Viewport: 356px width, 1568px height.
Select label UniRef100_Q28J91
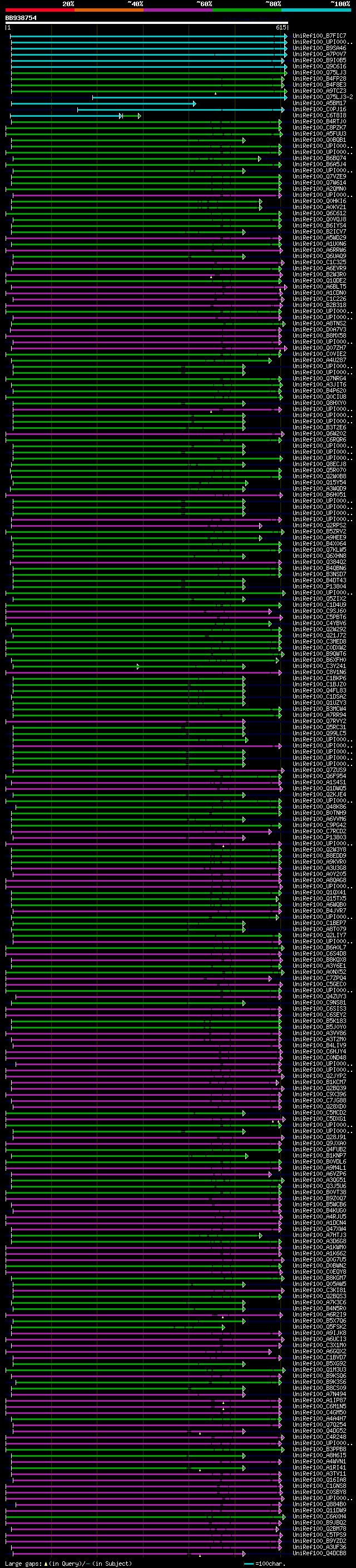(319, 1137)
